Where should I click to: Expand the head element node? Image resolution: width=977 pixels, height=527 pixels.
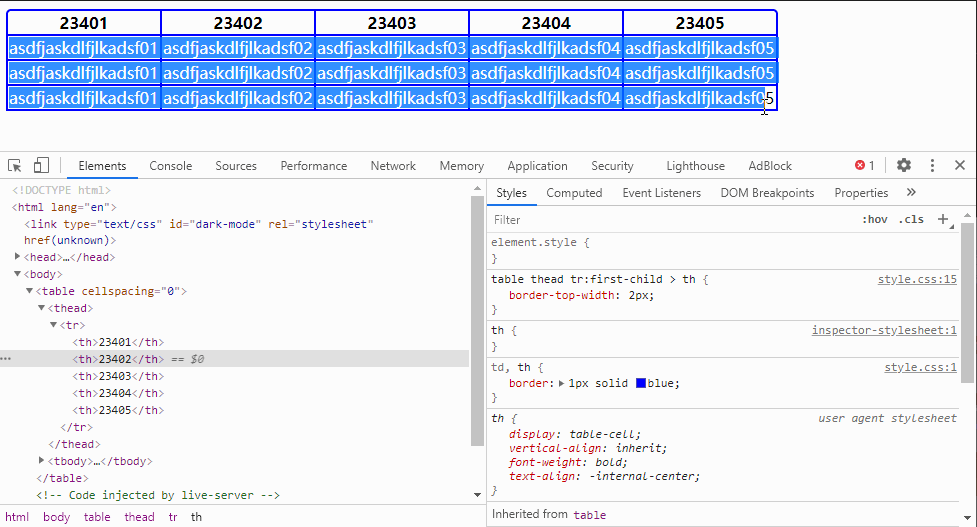17,257
